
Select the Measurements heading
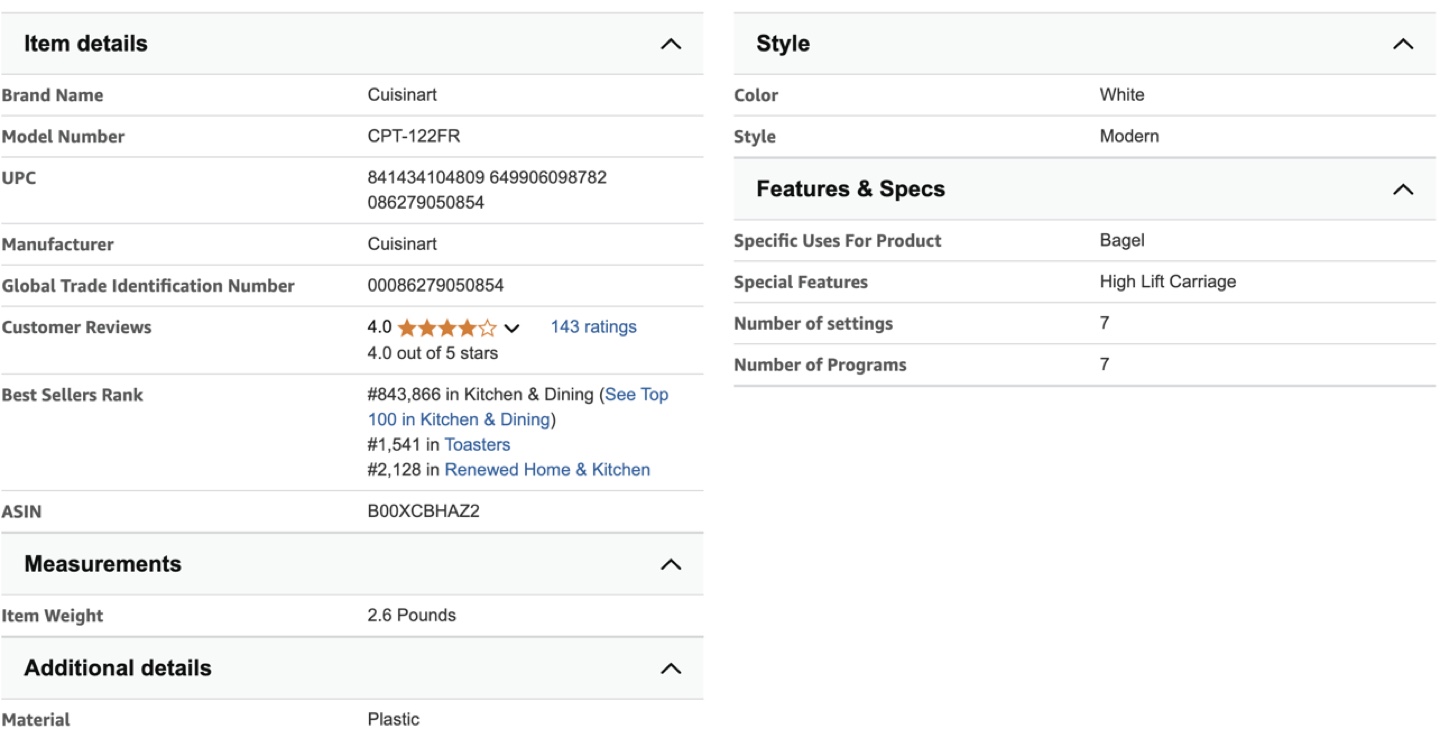[x=103, y=564]
